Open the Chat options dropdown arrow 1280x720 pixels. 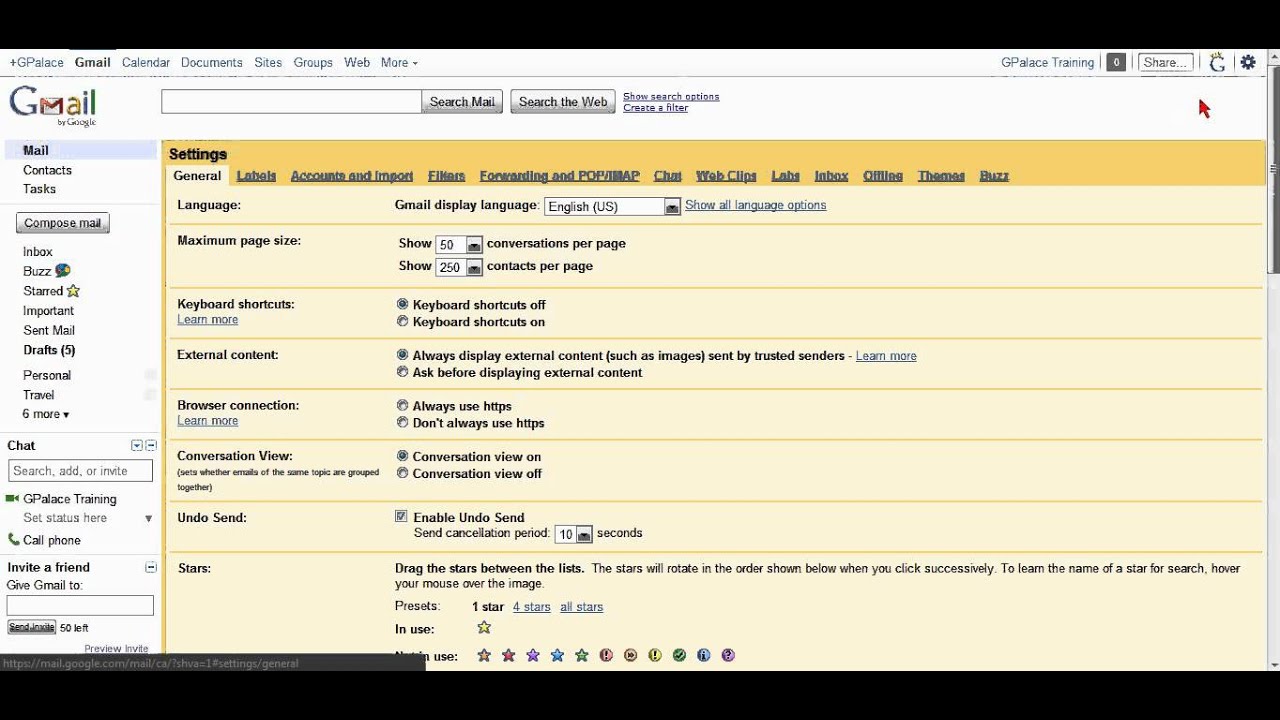137,446
